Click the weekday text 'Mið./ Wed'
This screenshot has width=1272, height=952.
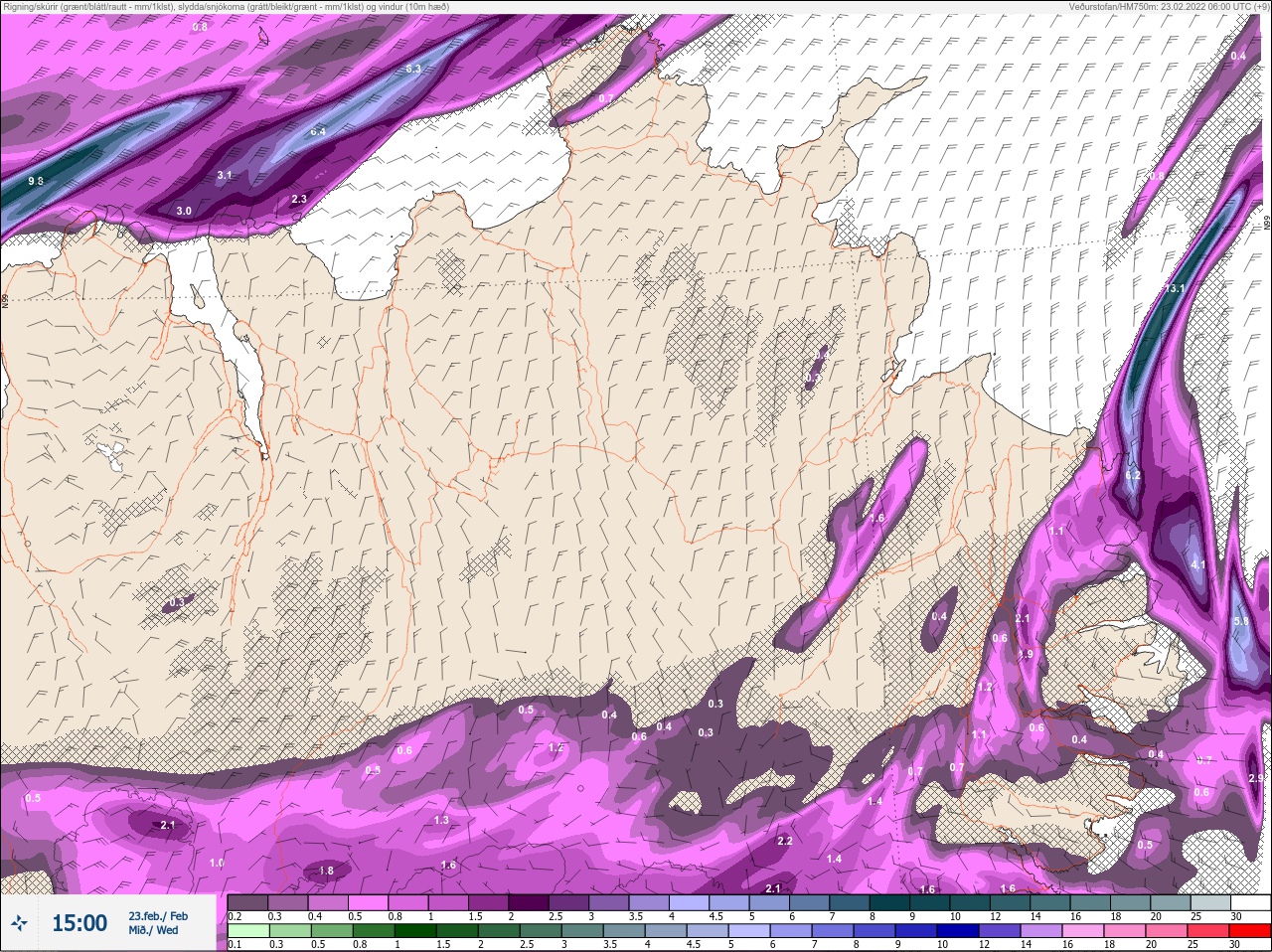tap(153, 930)
